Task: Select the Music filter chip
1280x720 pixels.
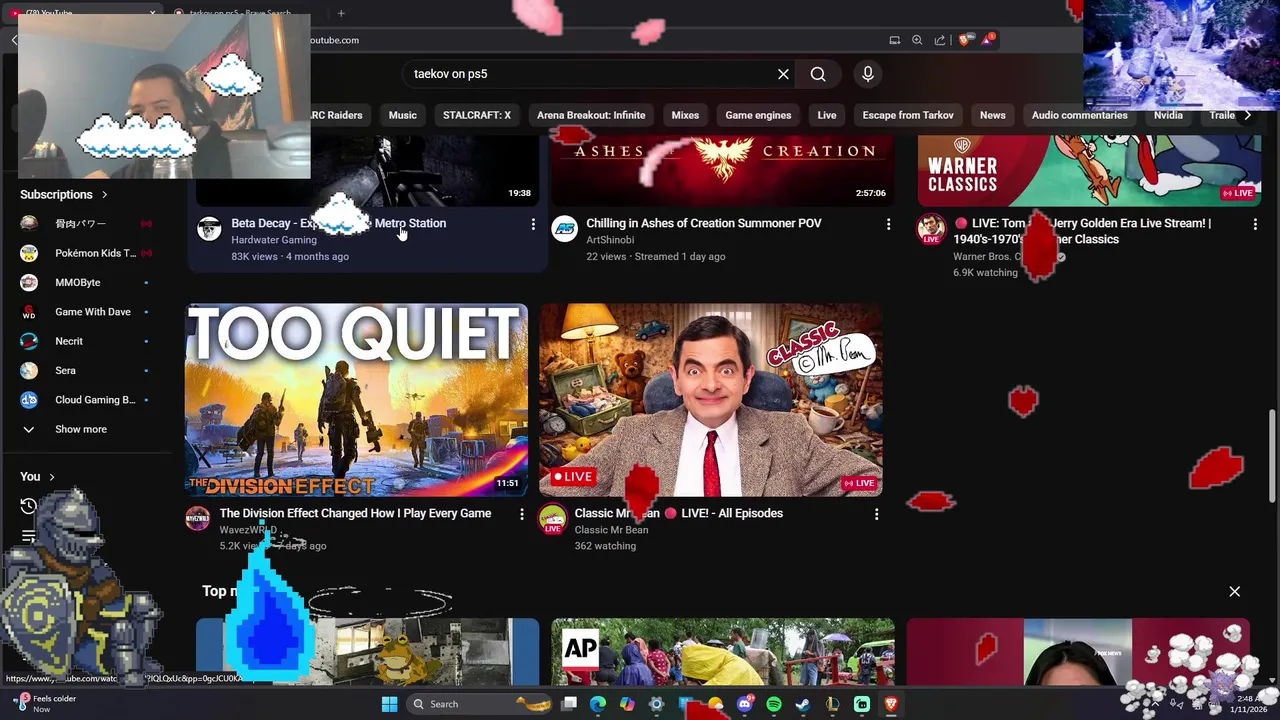Action: (403, 115)
